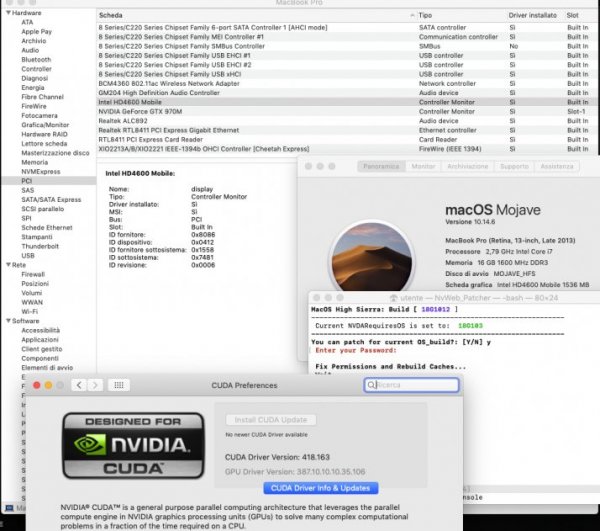Click the NVIDIA CUDA logo badge
Screen dimensions: 600x531
point(133,445)
